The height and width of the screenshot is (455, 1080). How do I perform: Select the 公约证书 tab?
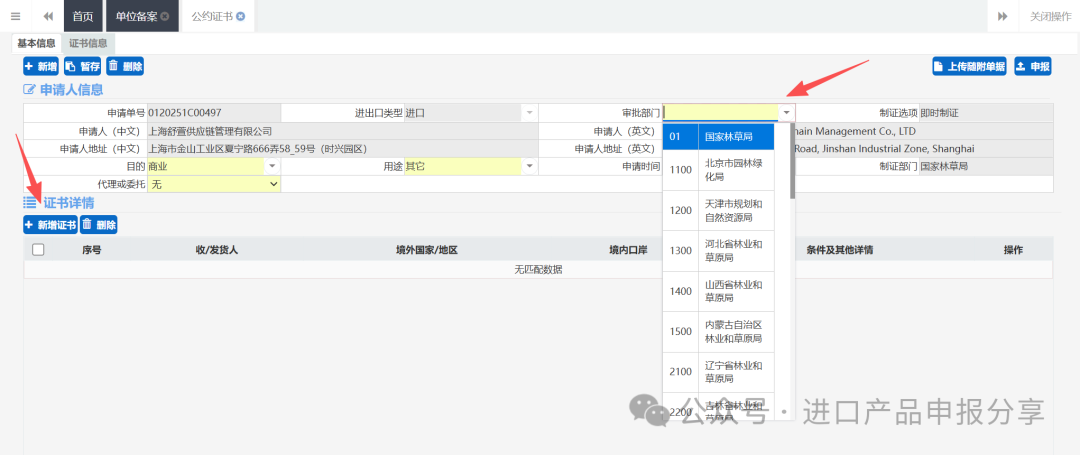click(x=218, y=16)
